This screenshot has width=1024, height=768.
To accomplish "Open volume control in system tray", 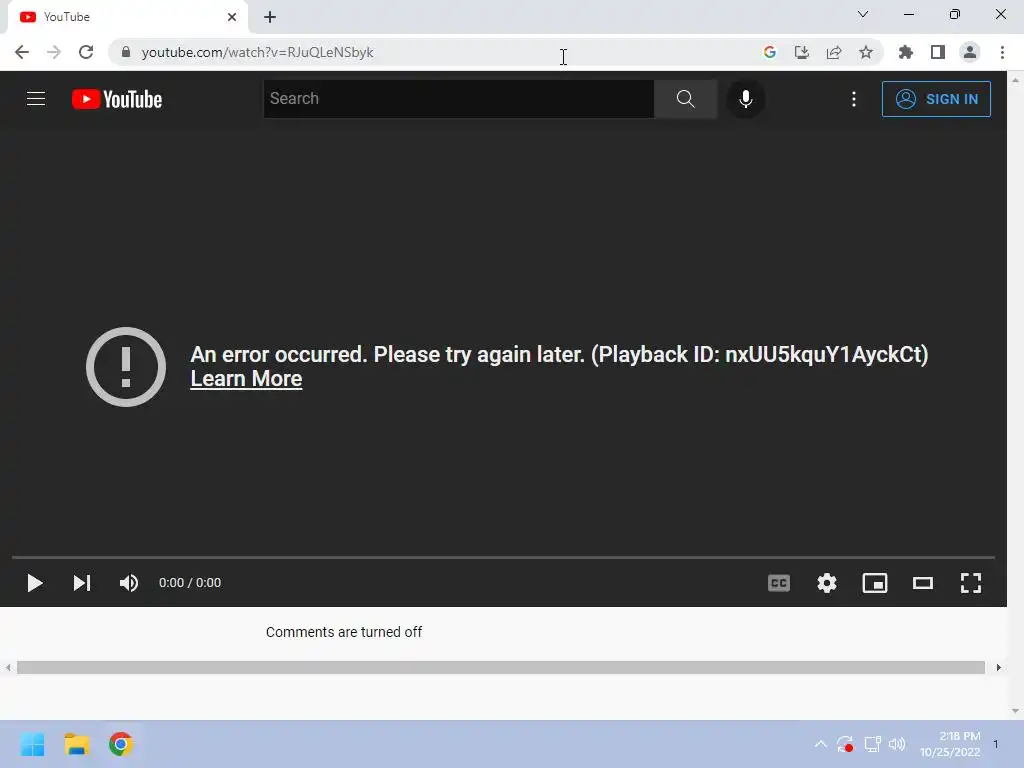I will pos(897,744).
